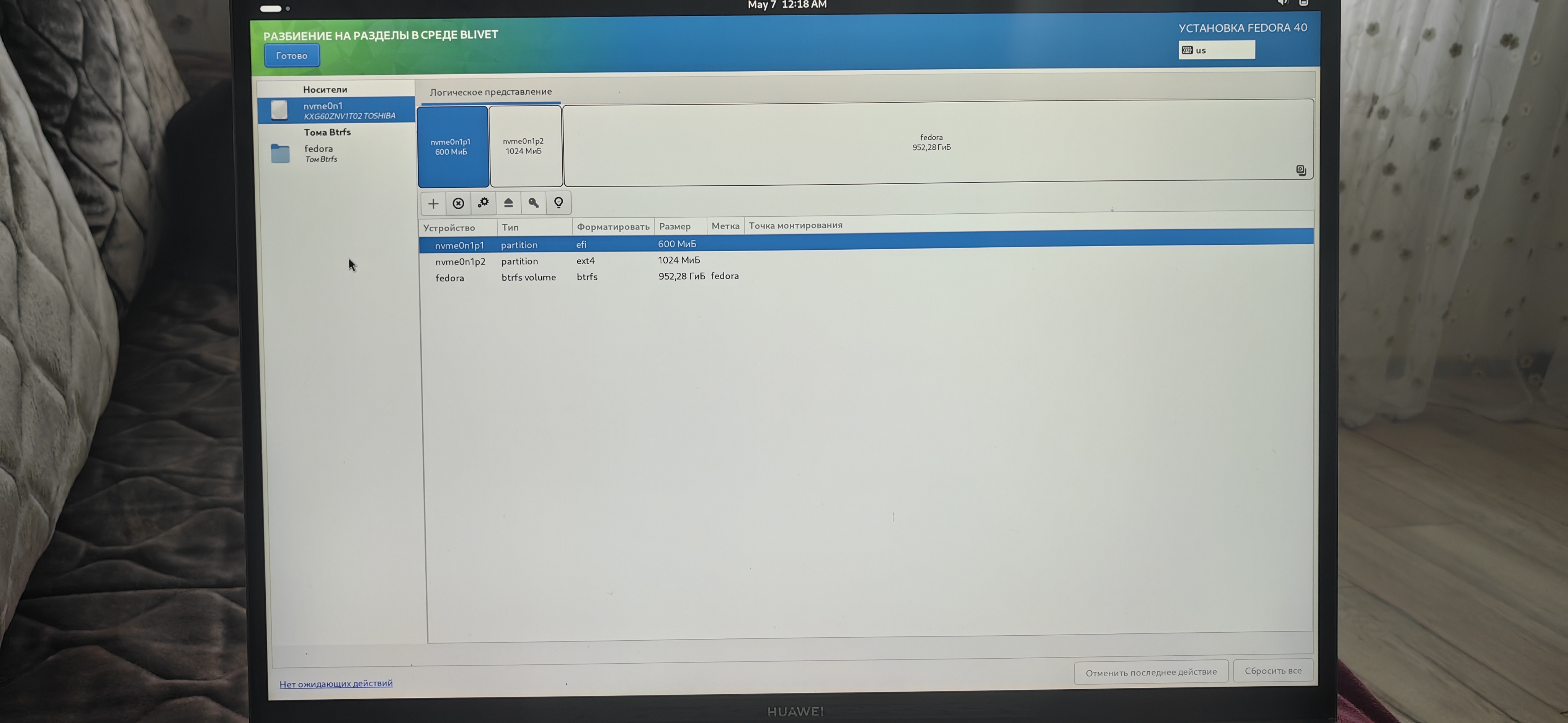Click the 1024 МиБ size cell
The height and width of the screenshot is (723, 1568).
[679, 260]
